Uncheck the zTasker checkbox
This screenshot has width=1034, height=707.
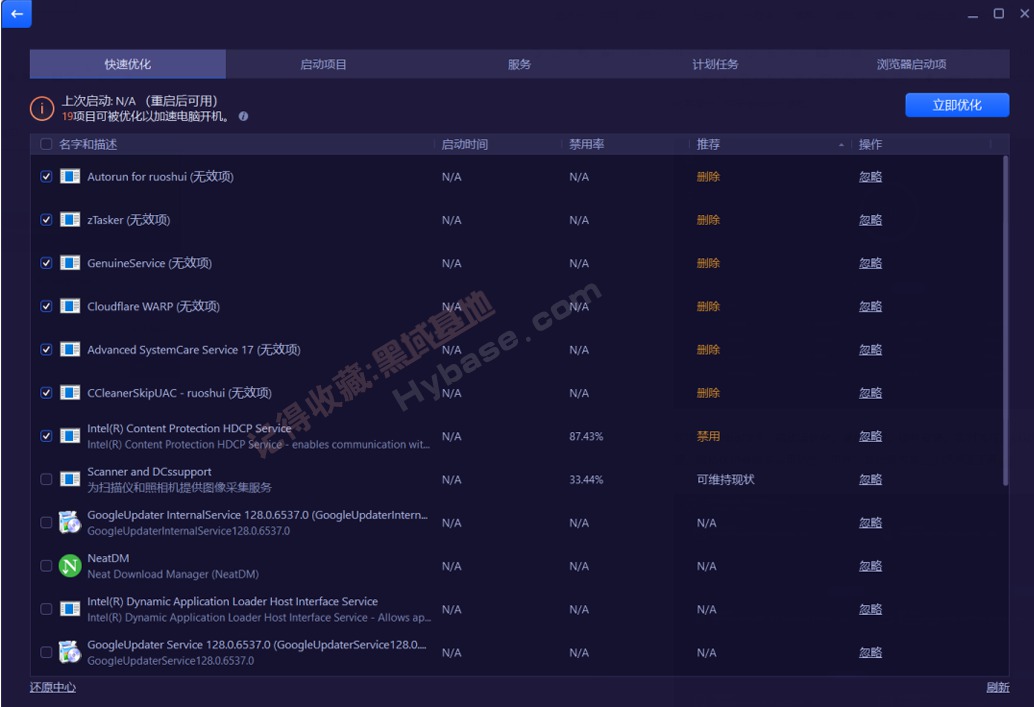point(46,220)
